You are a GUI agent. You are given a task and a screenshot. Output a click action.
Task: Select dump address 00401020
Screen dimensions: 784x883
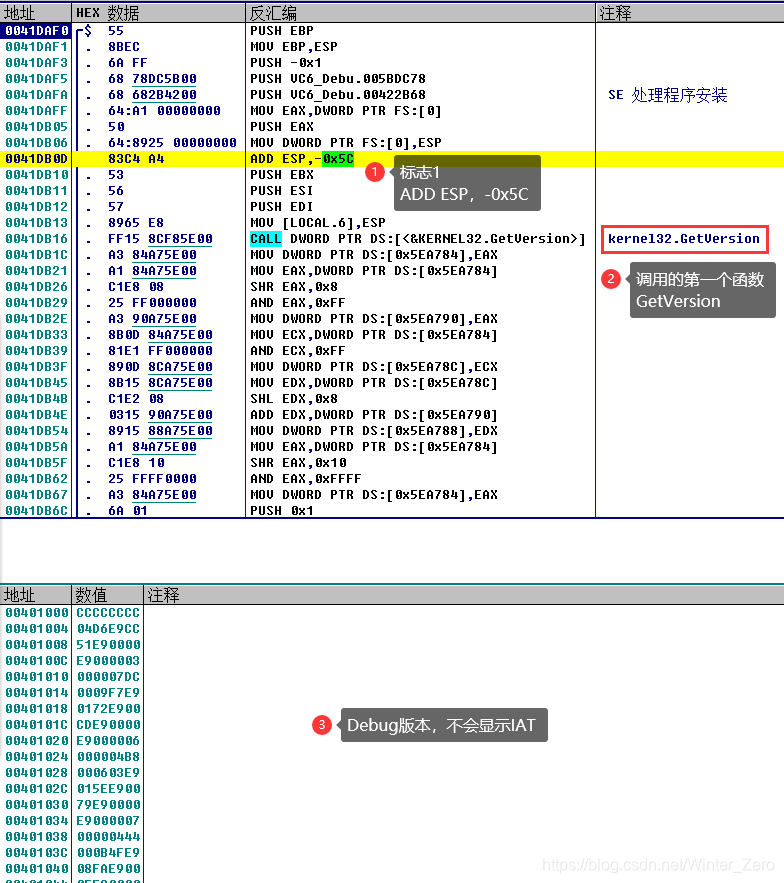pyautogui.click(x=37, y=741)
